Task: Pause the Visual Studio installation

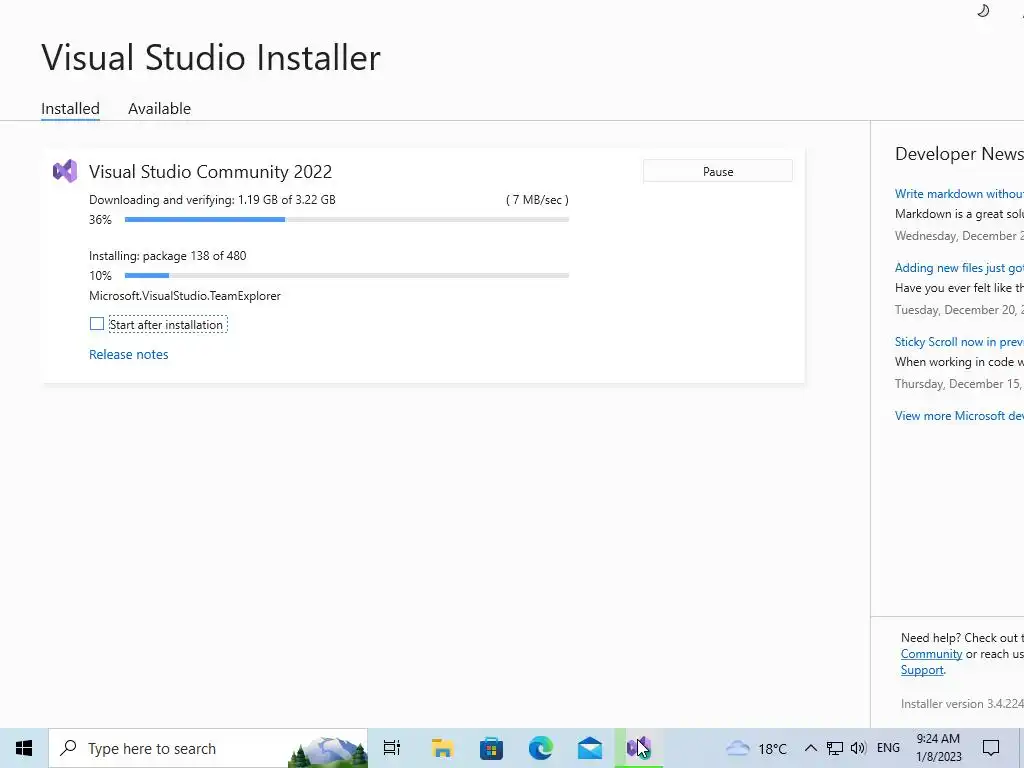Action: tap(718, 171)
